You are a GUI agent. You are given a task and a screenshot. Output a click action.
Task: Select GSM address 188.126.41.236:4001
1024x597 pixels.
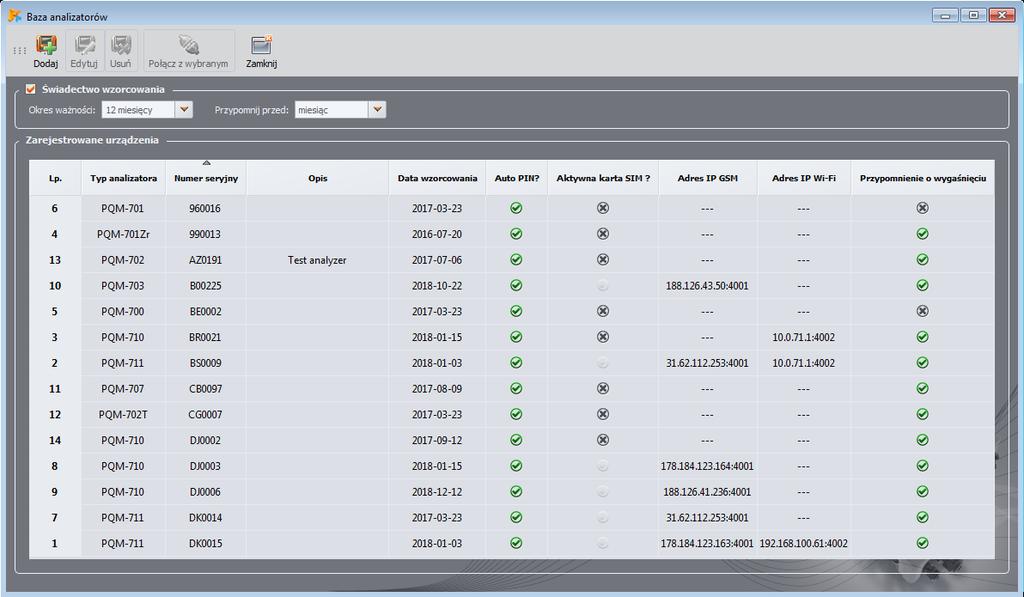point(707,492)
